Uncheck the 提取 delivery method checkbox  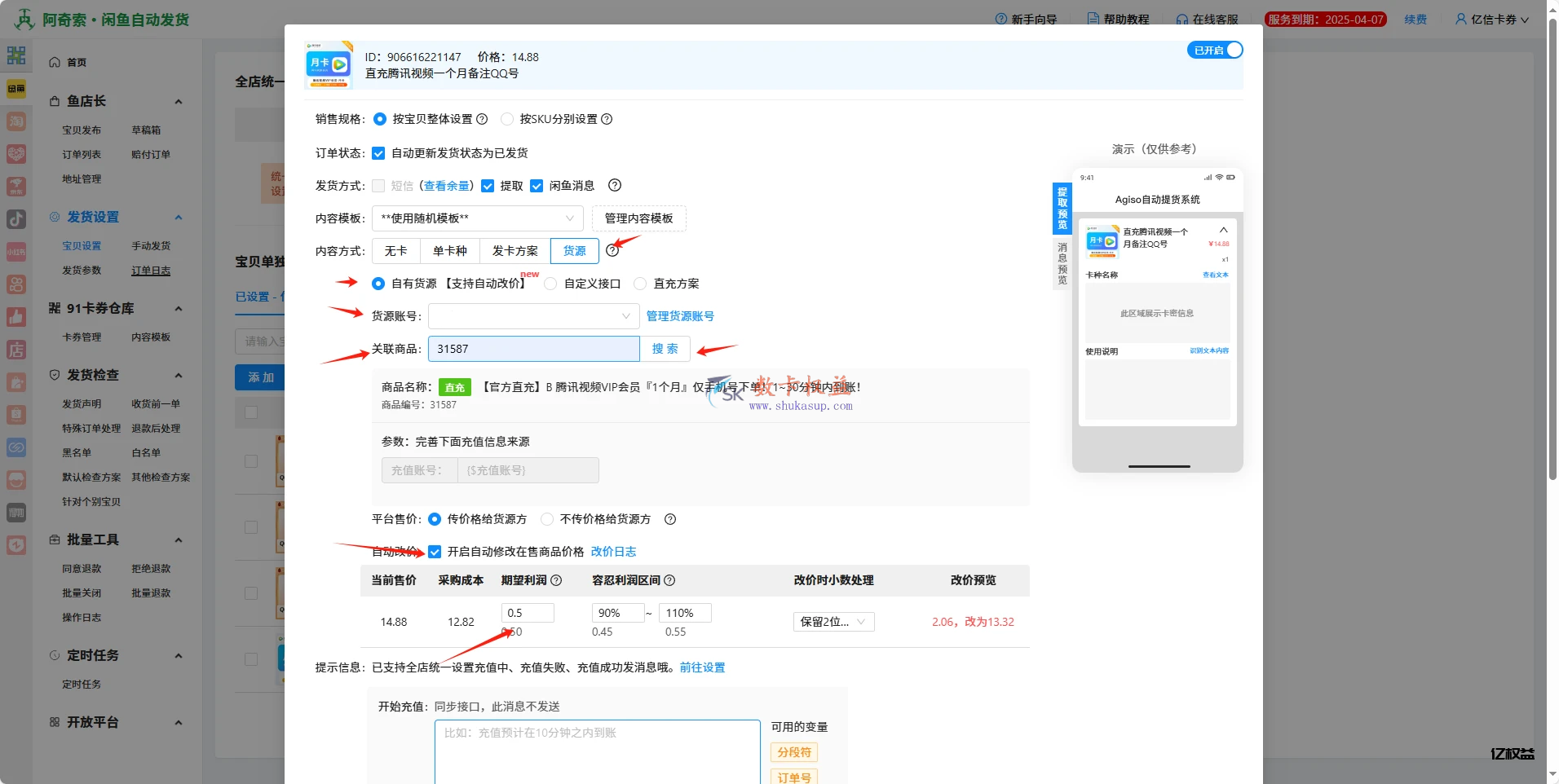click(488, 186)
